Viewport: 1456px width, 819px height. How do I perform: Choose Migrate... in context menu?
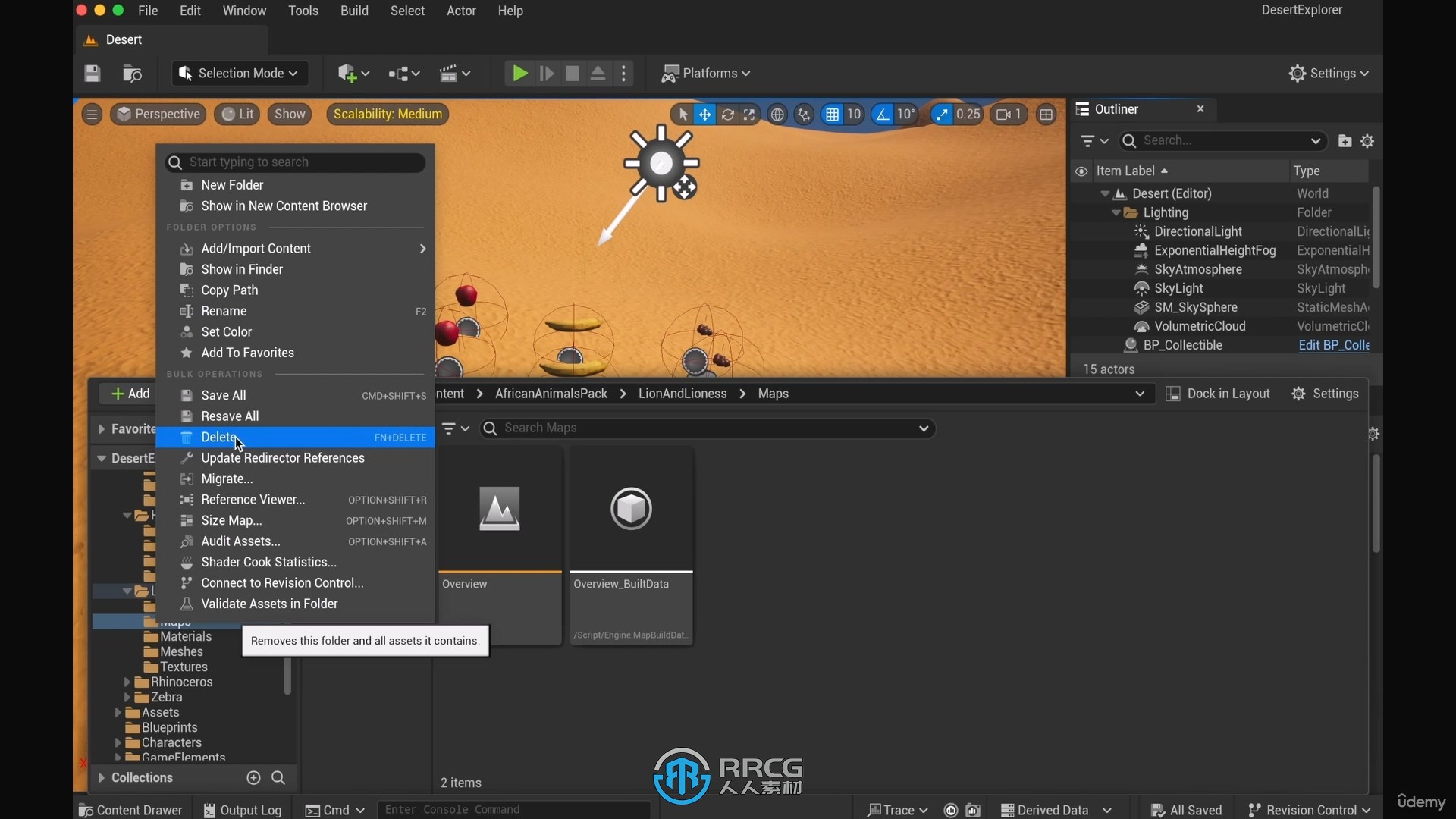pyautogui.click(x=295, y=479)
